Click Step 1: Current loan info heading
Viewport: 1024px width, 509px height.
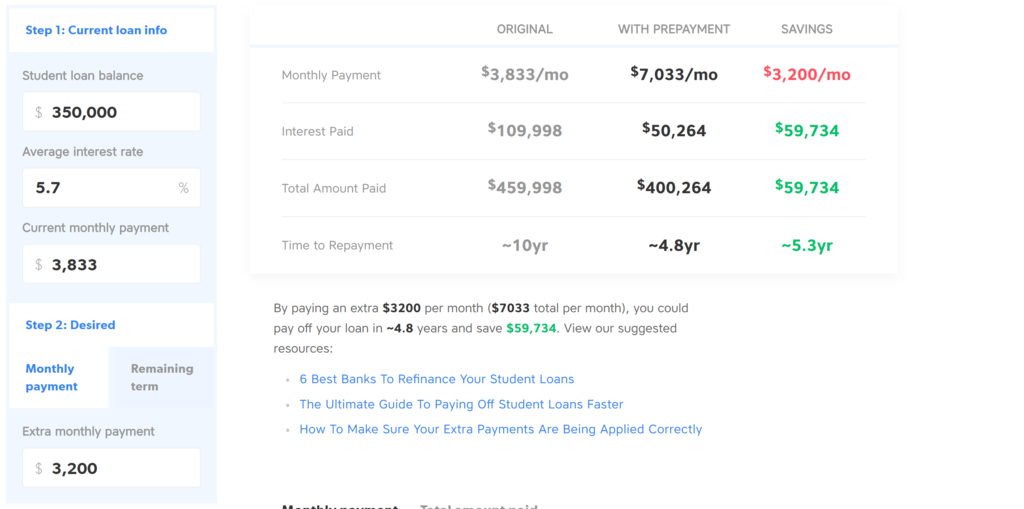pos(96,30)
